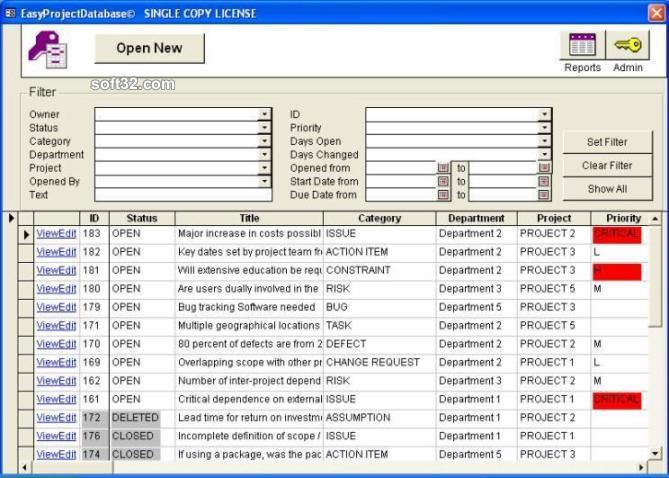Click the vertical scrollbar down arrow
This screenshot has height=478, width=669.
(x=655, y=453)
